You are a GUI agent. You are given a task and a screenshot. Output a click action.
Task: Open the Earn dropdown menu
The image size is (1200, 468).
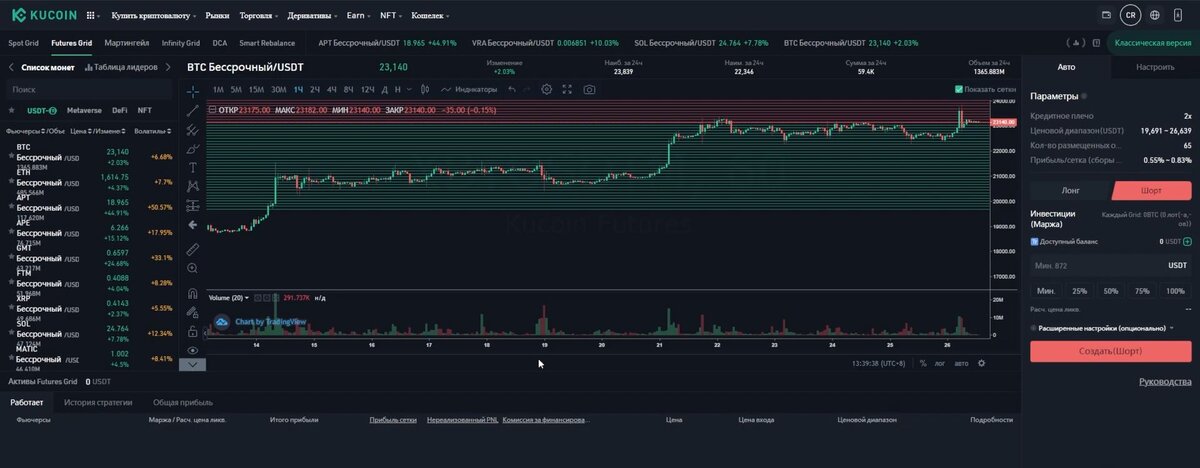click(x=358, y=16)
